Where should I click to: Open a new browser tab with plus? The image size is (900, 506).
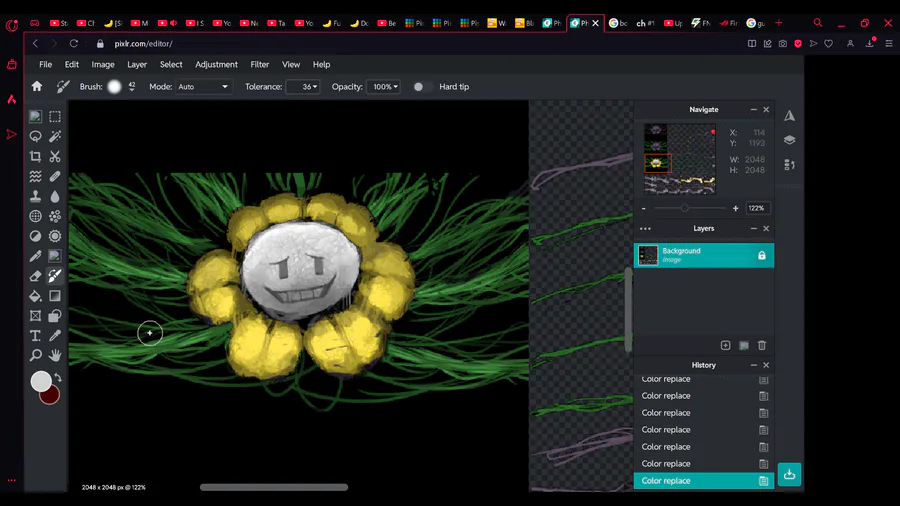click(x=779, y=23)
